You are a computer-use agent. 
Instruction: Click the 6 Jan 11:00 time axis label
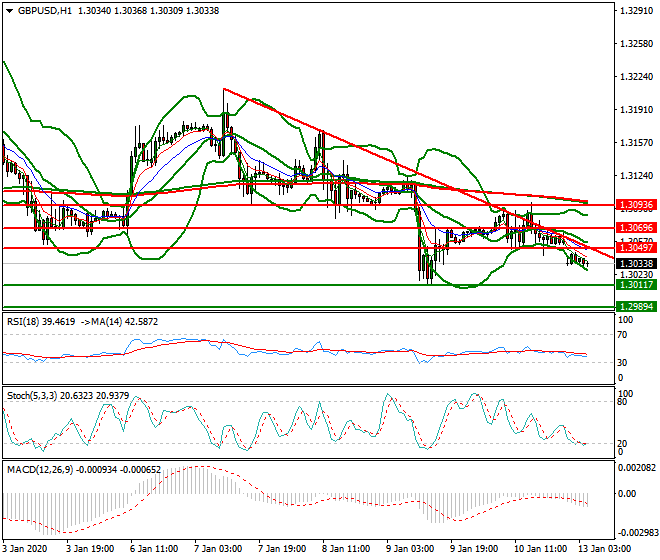(x=154, y=549)
